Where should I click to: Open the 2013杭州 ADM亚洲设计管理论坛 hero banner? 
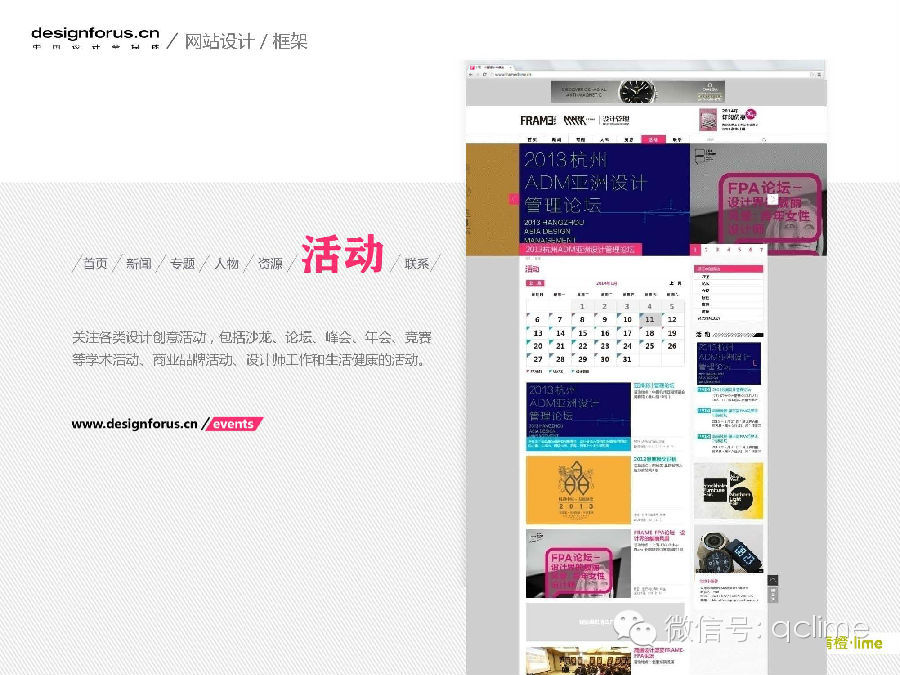click(x=604, y=199)
